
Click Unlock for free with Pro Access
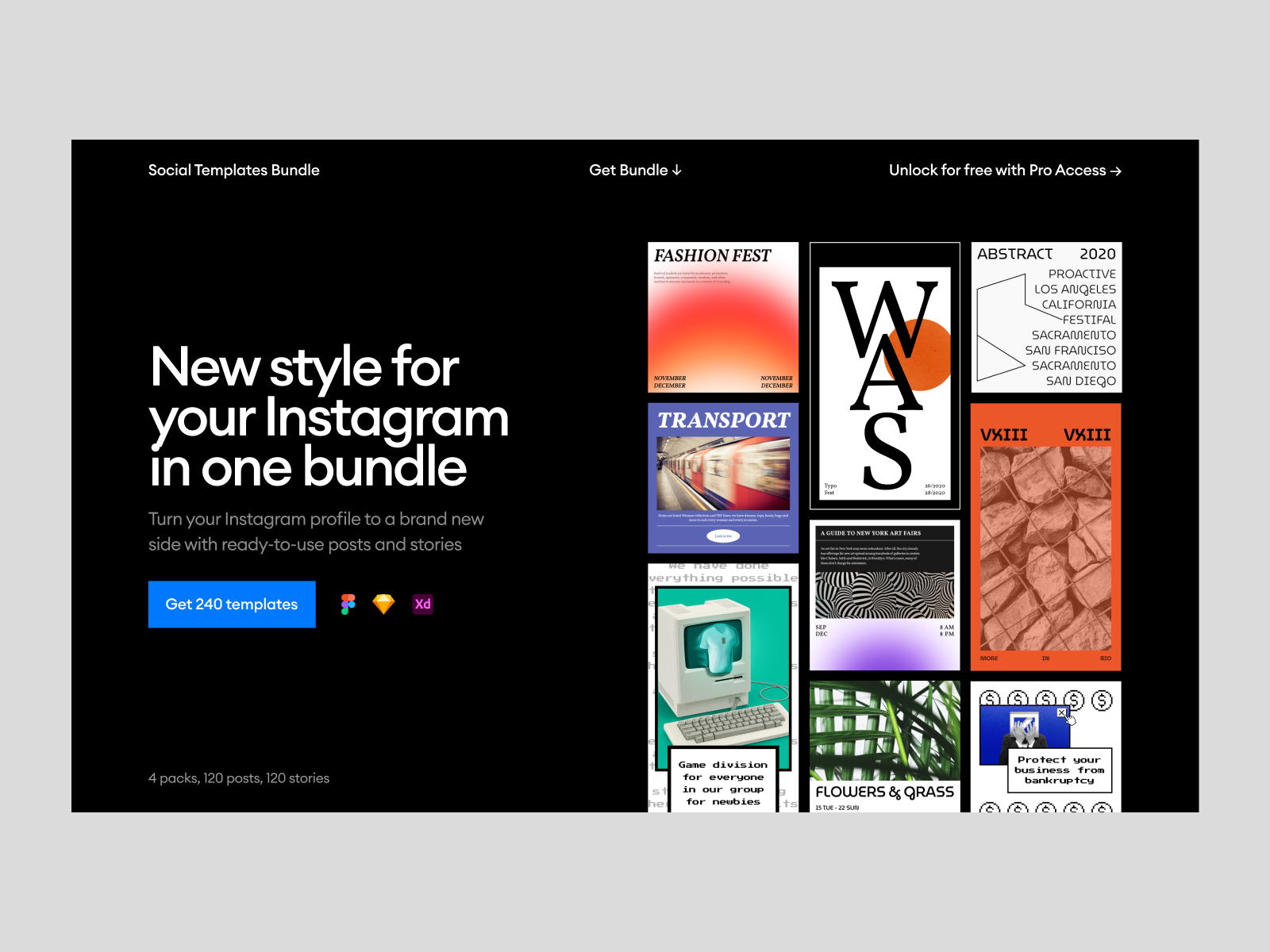pos(1005,170)
